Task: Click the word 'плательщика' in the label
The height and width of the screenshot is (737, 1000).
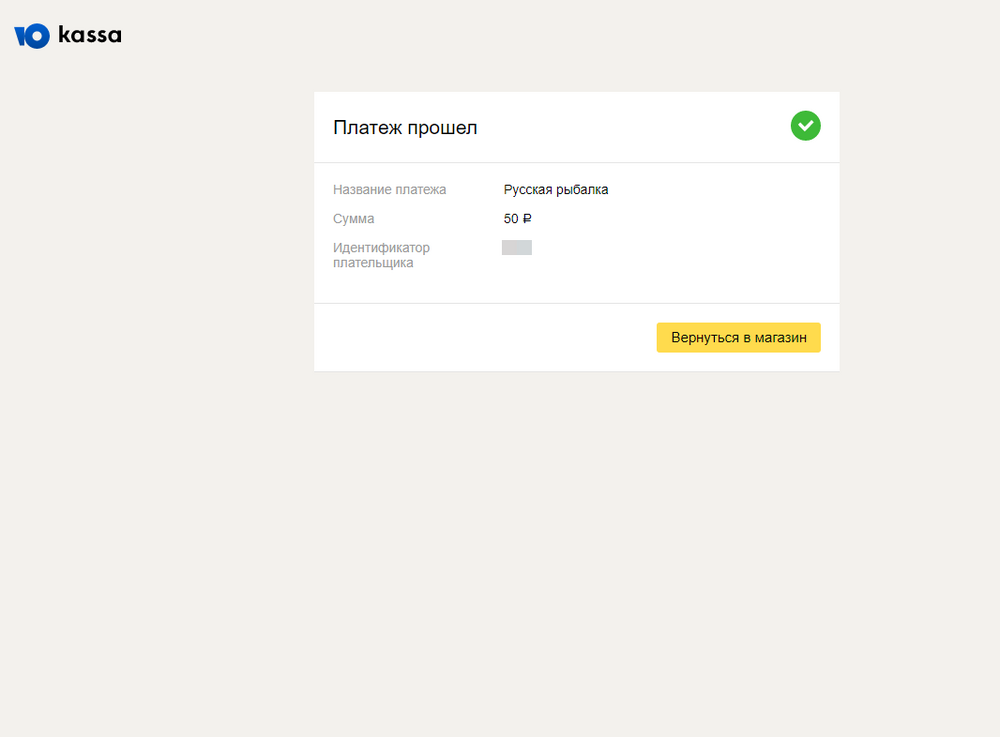Action: [x=373, y=263]
